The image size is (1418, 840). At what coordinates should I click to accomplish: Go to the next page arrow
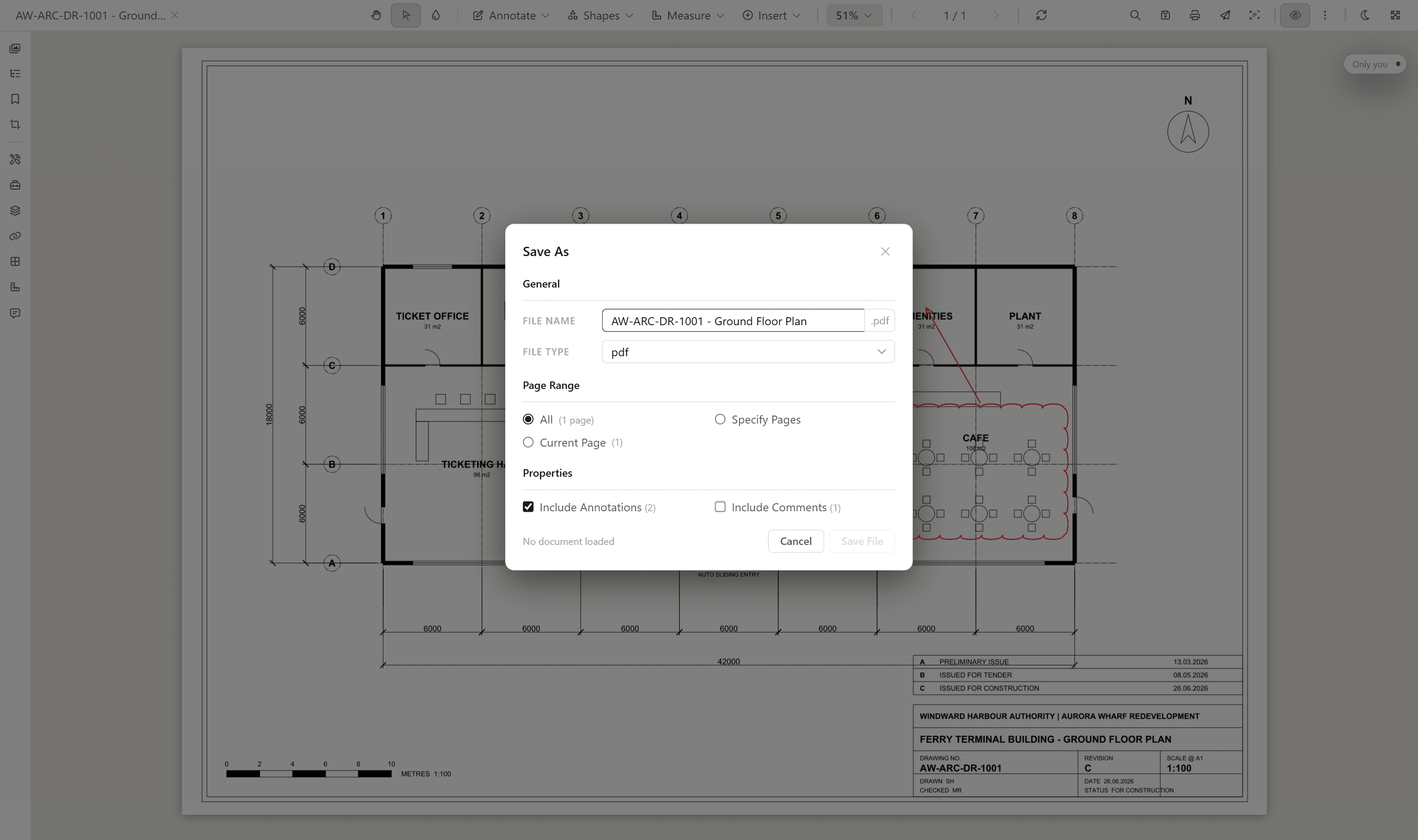tap(996, 15)
